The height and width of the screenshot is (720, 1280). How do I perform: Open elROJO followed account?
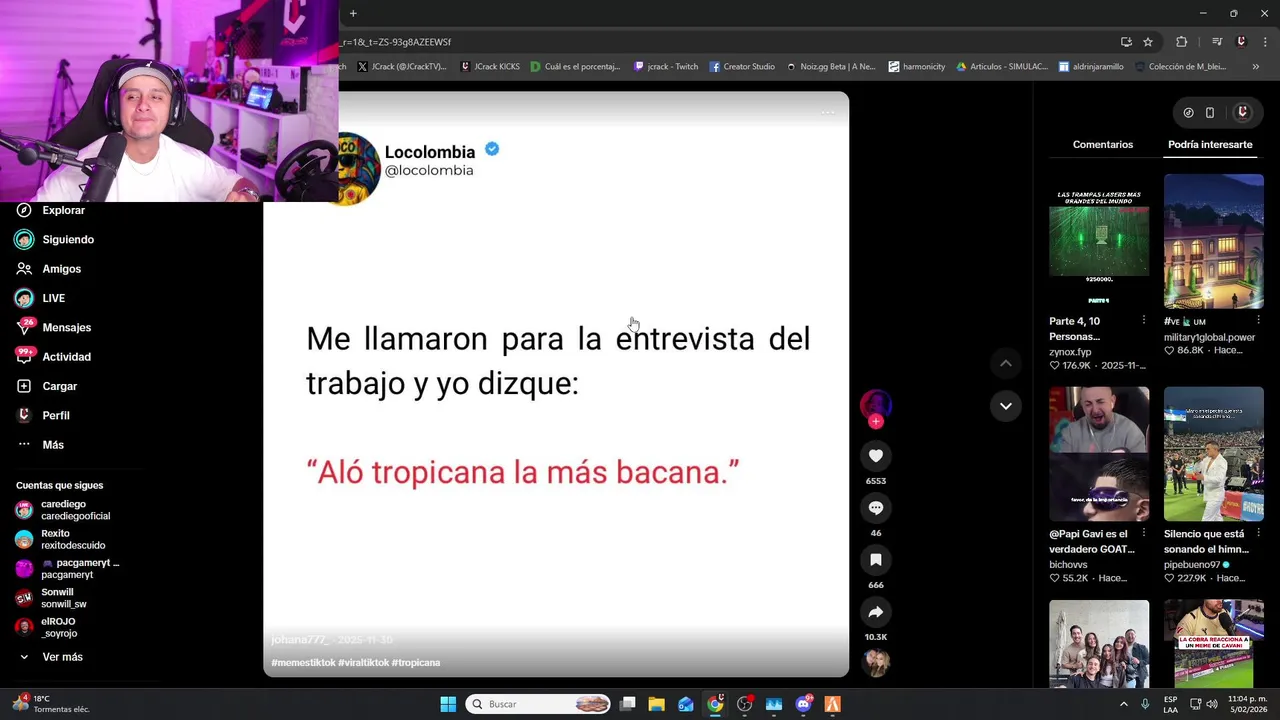pyautogui.click(x=46, y=627)
